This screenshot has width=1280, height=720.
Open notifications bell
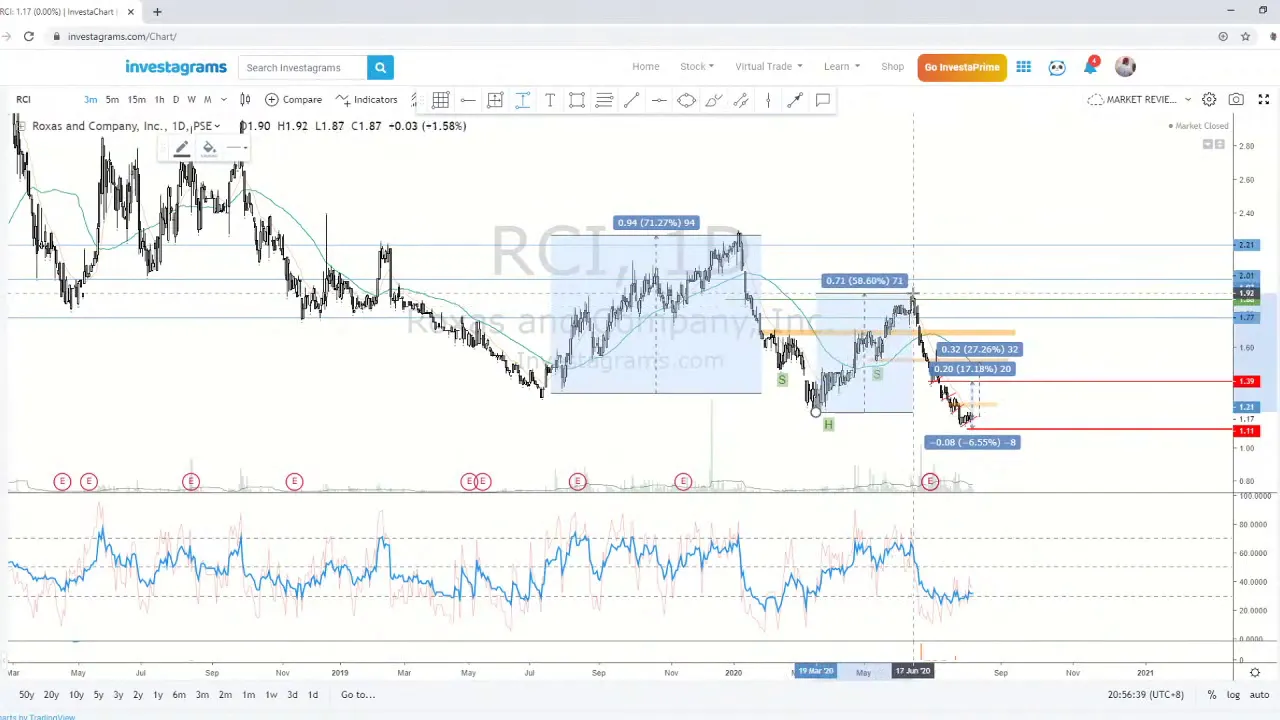tap(1090, 67)
